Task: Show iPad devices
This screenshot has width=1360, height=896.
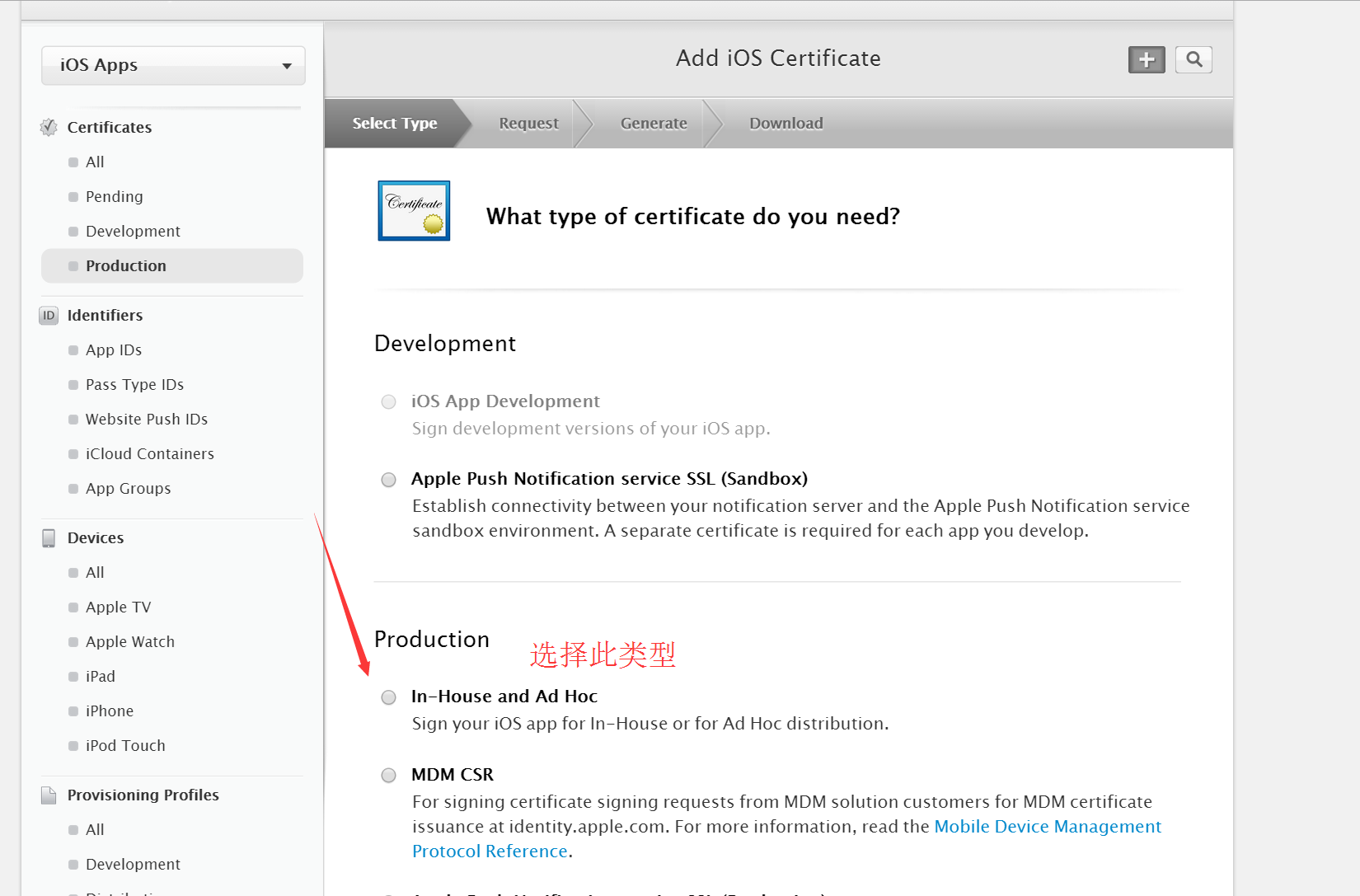Action: 101,677
